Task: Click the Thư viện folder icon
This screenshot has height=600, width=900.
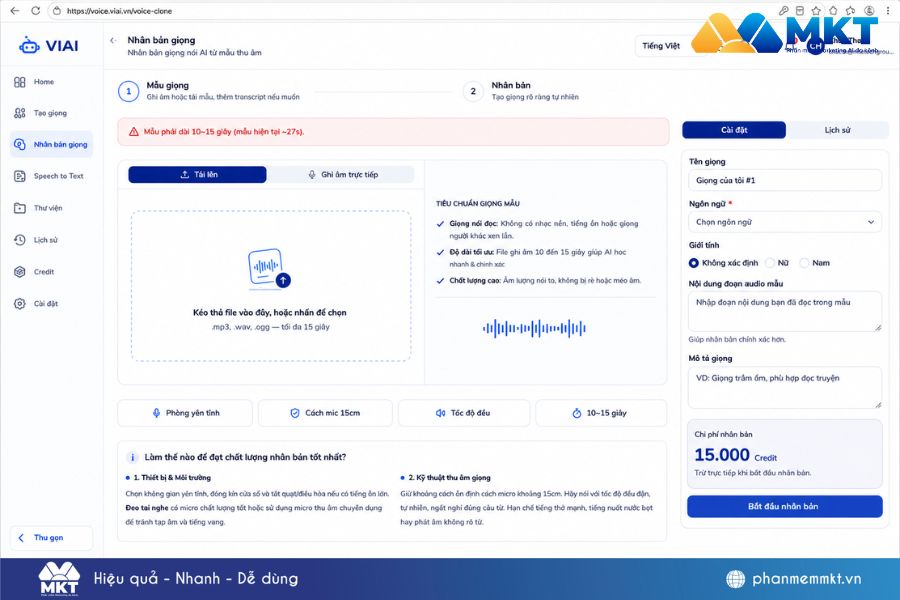Action: pos(20,208)
